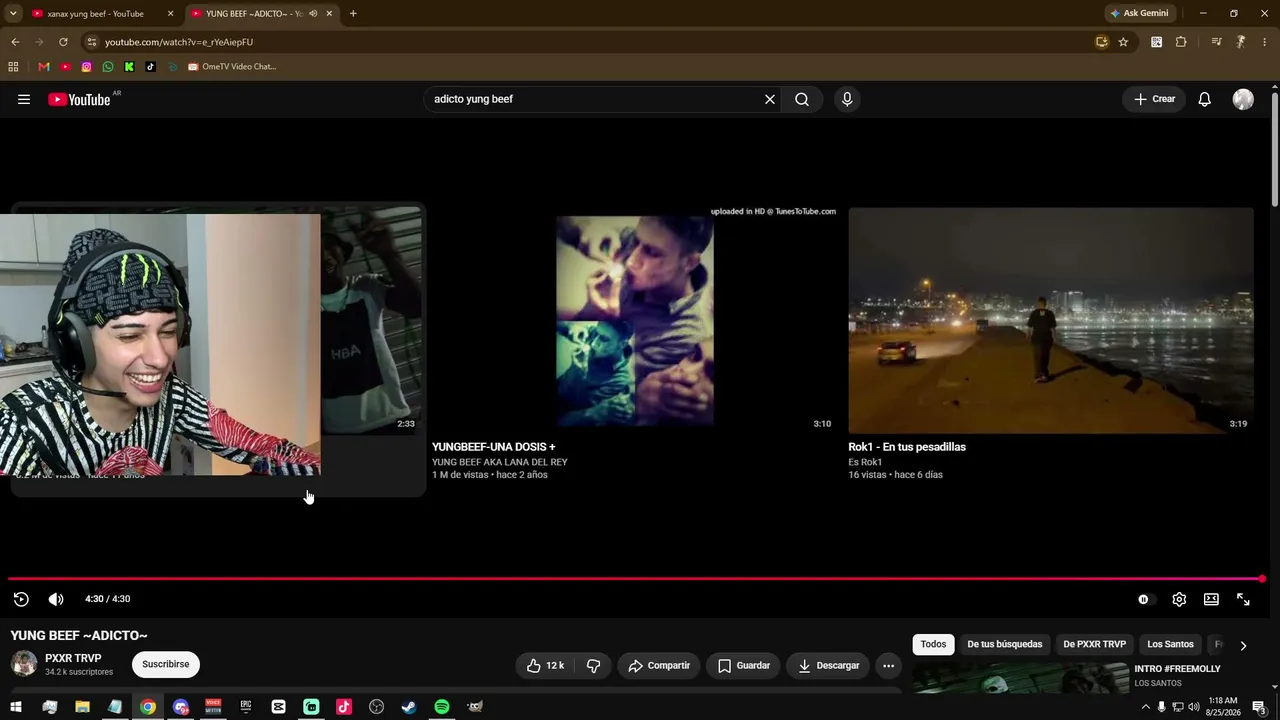Open the browser extensions puzzle menu
This screenshot has height=720, width=1280.
1181,42
